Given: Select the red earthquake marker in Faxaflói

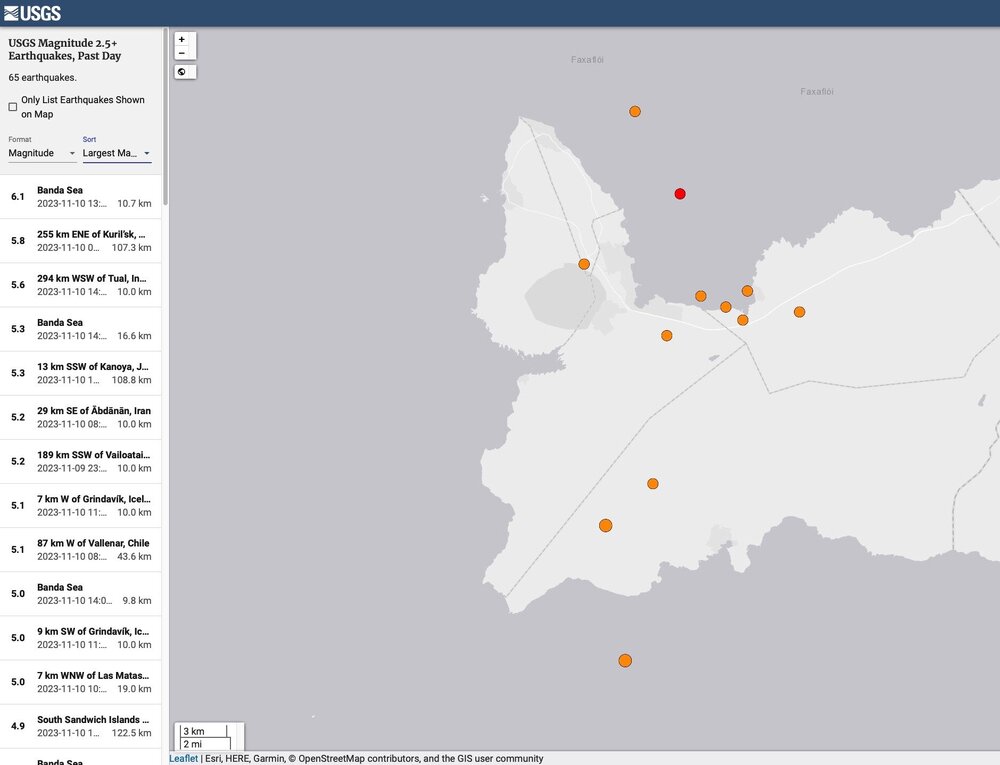Looking at the screenshot, I should [680, 194].
